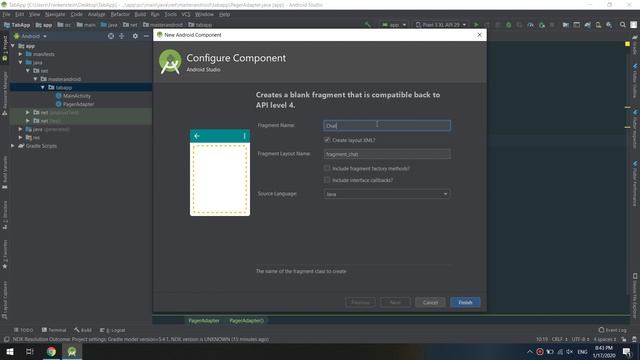
Task: Click the Cancel button in the dialog
Action: point(430,302)
